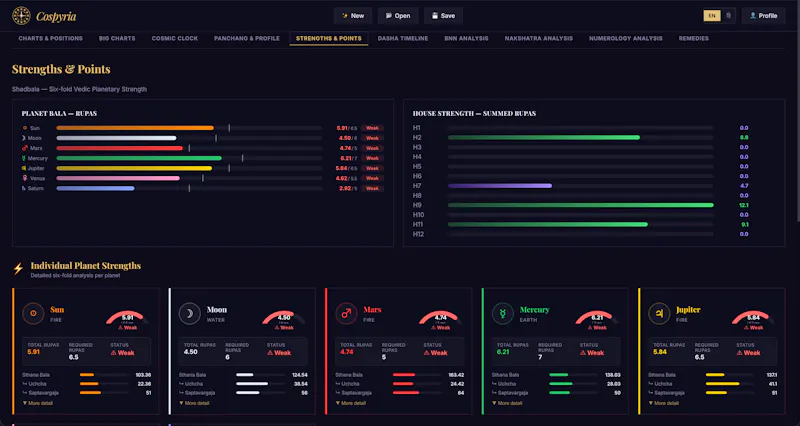
Task: Click the warning Weak status in Sun card stats
Action: point(122,353)
